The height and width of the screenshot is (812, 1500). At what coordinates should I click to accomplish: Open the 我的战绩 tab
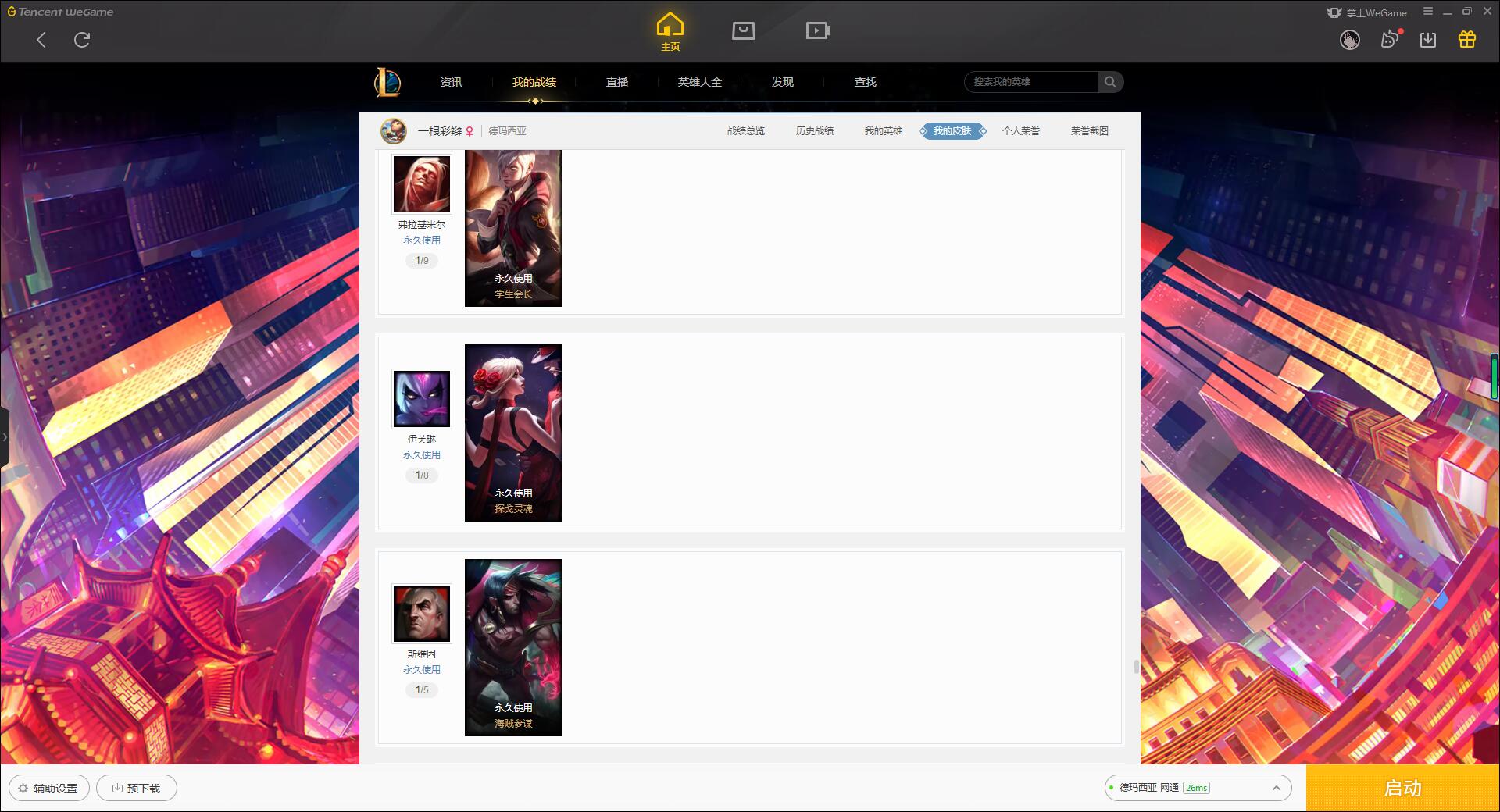click(534, 82)
